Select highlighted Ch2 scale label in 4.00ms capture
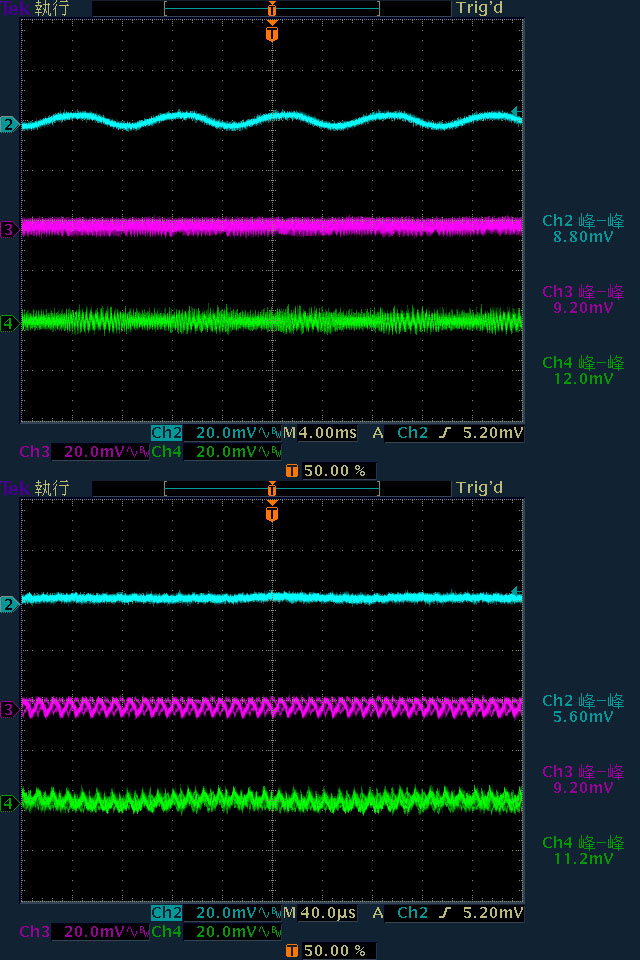The width and height of the screenshot is (640, 960). point(167,433)
